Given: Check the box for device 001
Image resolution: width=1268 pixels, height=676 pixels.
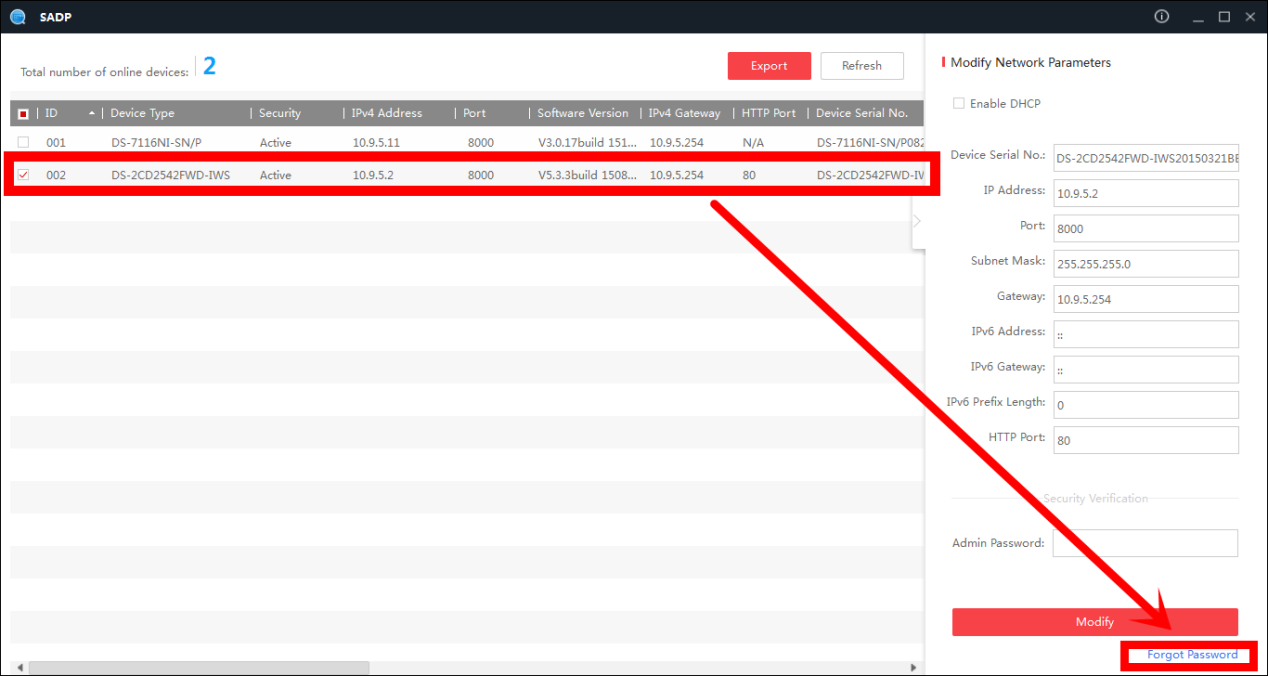Looking at the screenshot, I should [24, 143].
